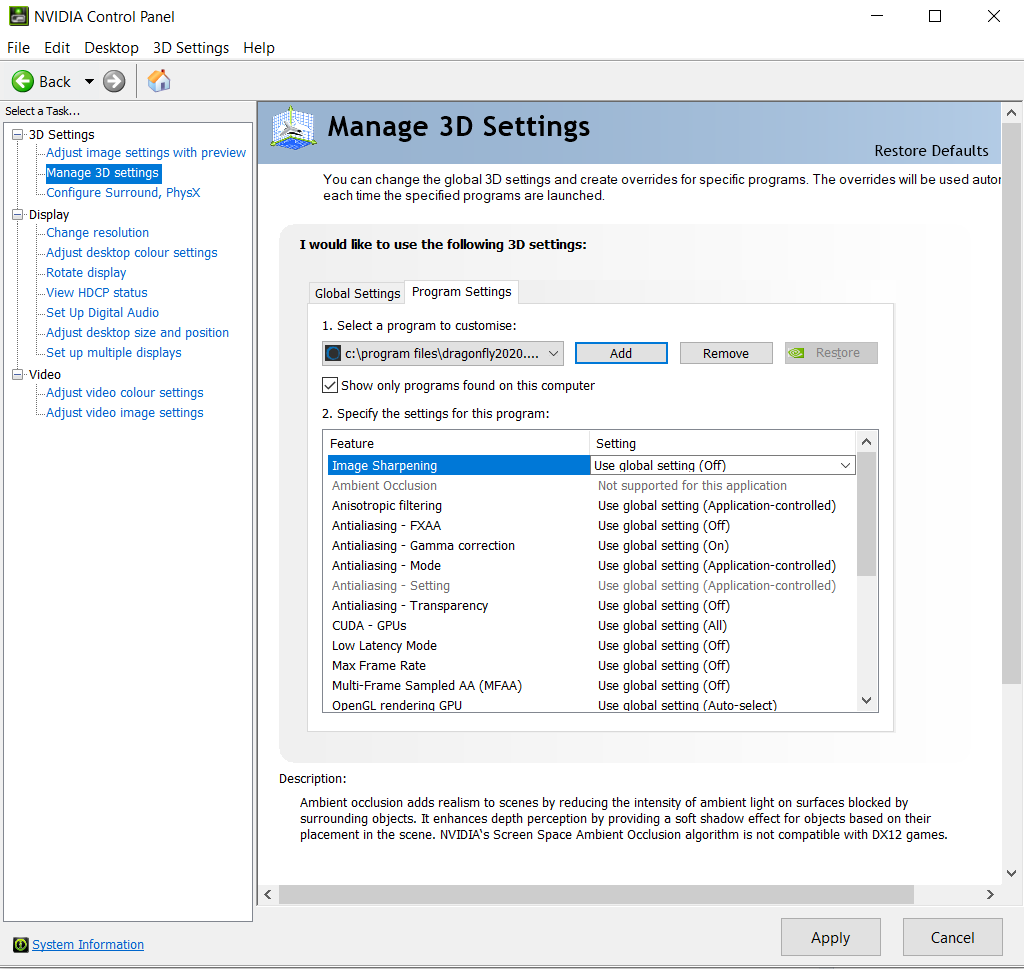Image resolution: width=1024 pixels, height=969 pixels.
Task: Select Antialiasing - Transparency row
Action: [x=591, y=606]
